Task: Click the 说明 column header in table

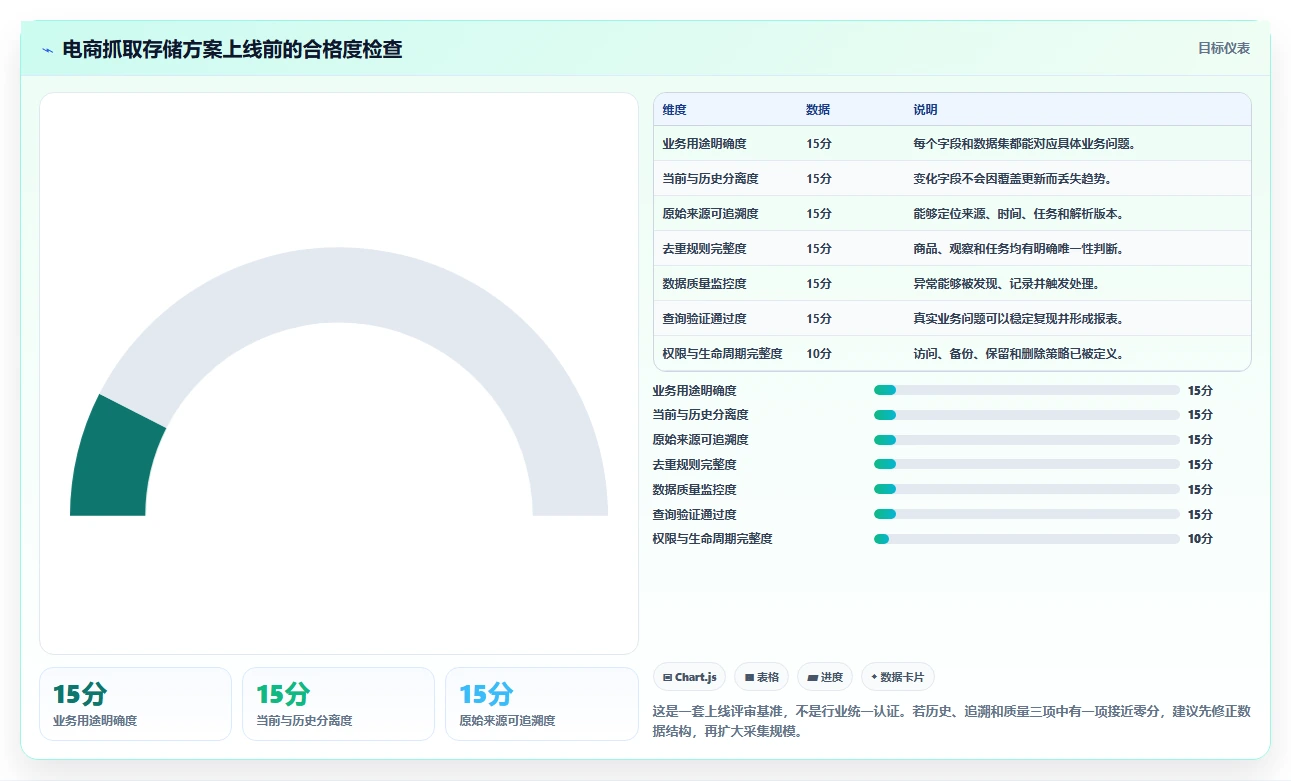Action: tap(925, 110)
